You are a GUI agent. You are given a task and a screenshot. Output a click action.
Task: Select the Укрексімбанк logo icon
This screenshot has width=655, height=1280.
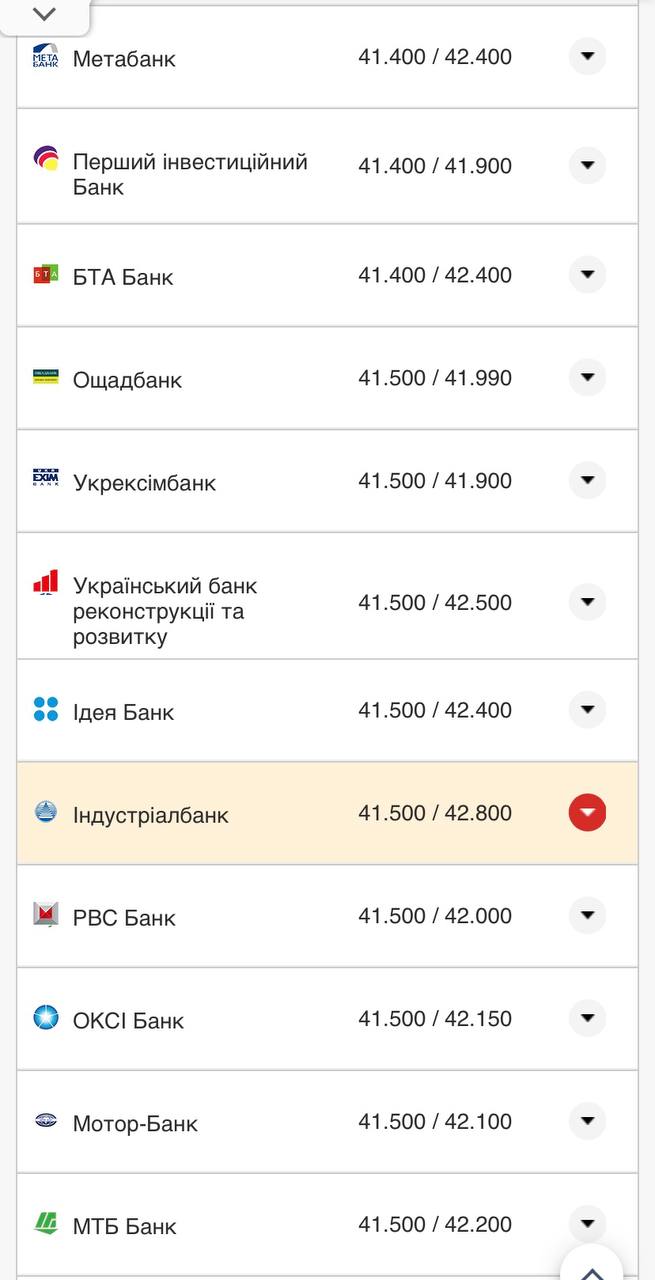[45, 478]
